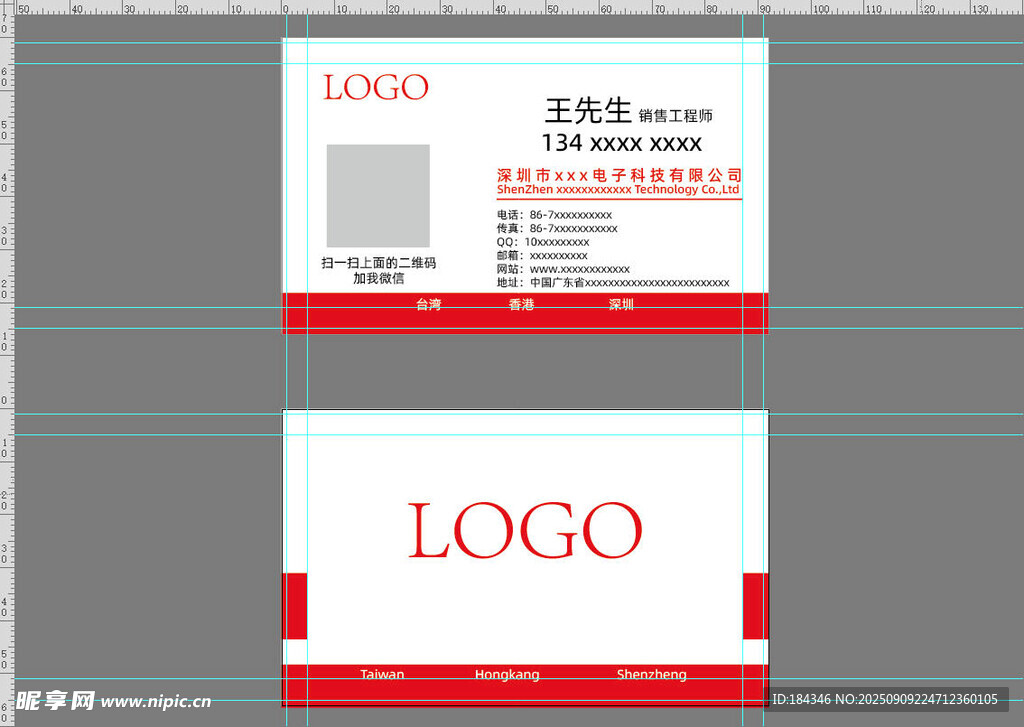Select the gray QR code placeholder square
The height and width of the screenshot is (727, 1024).
pyautogui.click(x=378, y=196)
